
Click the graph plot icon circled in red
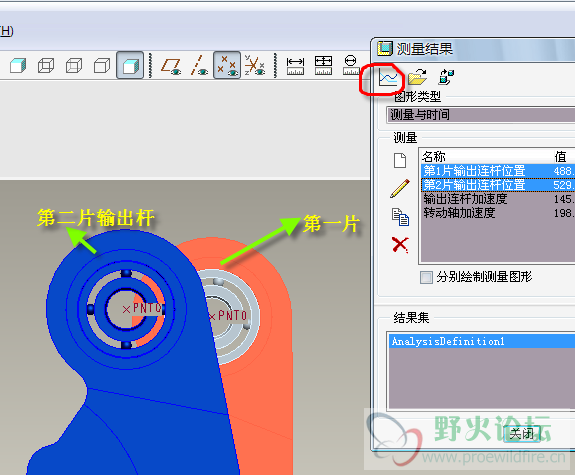point(388,78)
